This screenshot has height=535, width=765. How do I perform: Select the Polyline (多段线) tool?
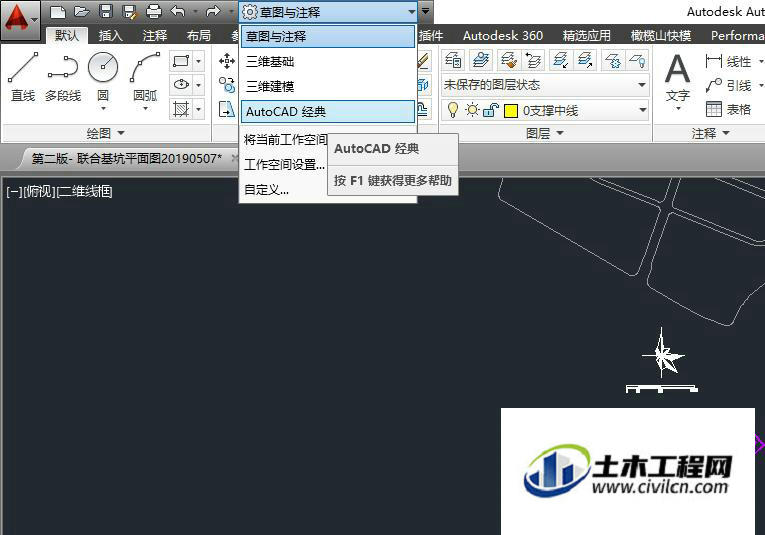(62, 77)
